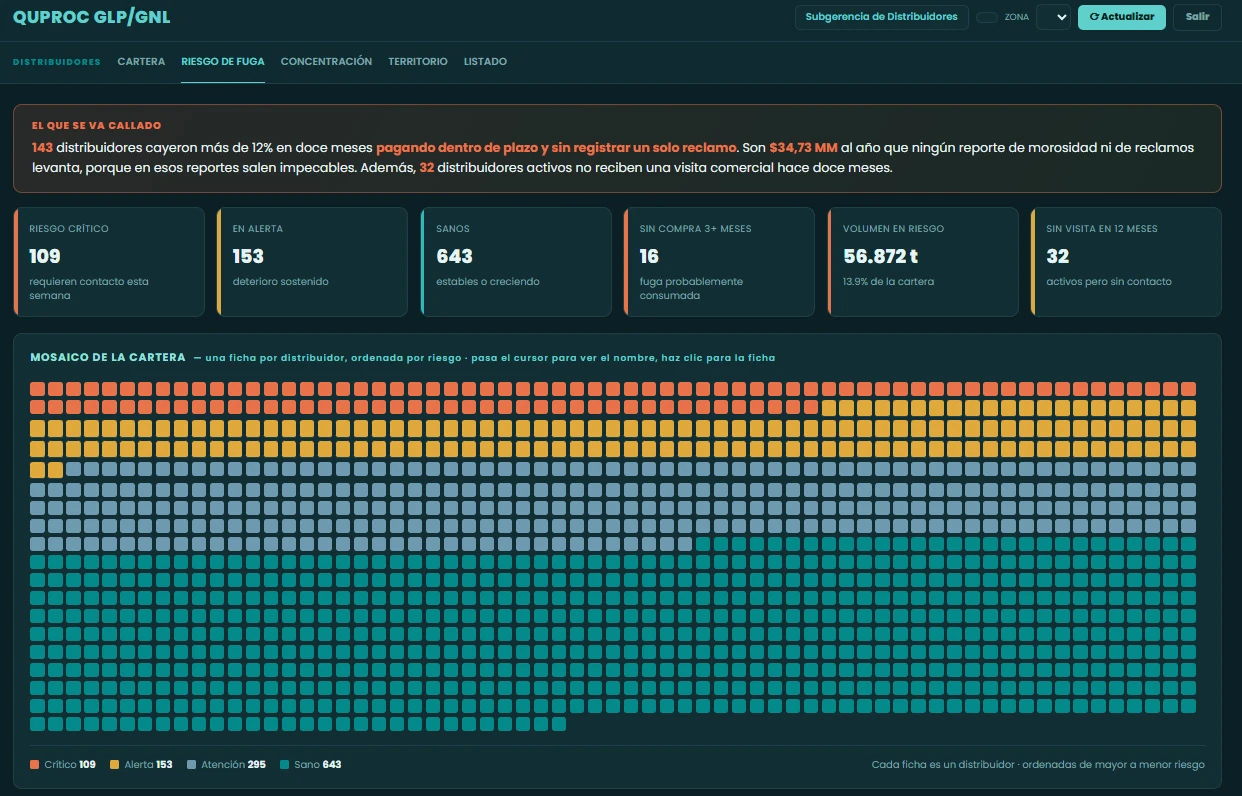This screenshot has width=1242, height=796.
Task: Select the EN ALERTA 153 card
Action: tap(312, 262)
